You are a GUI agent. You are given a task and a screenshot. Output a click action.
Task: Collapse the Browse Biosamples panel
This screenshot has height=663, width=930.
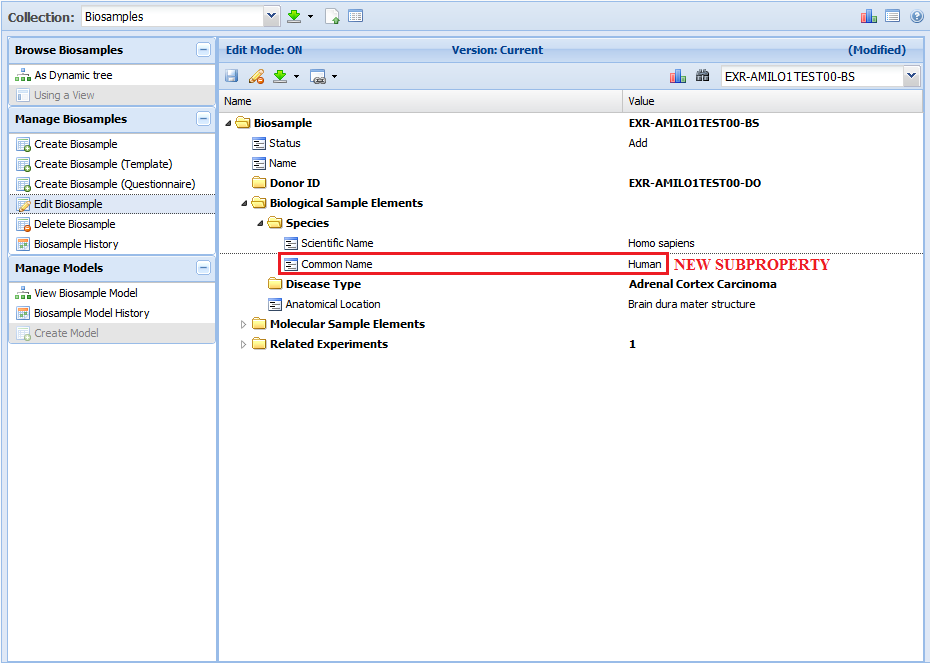click(x=203, y=50)
